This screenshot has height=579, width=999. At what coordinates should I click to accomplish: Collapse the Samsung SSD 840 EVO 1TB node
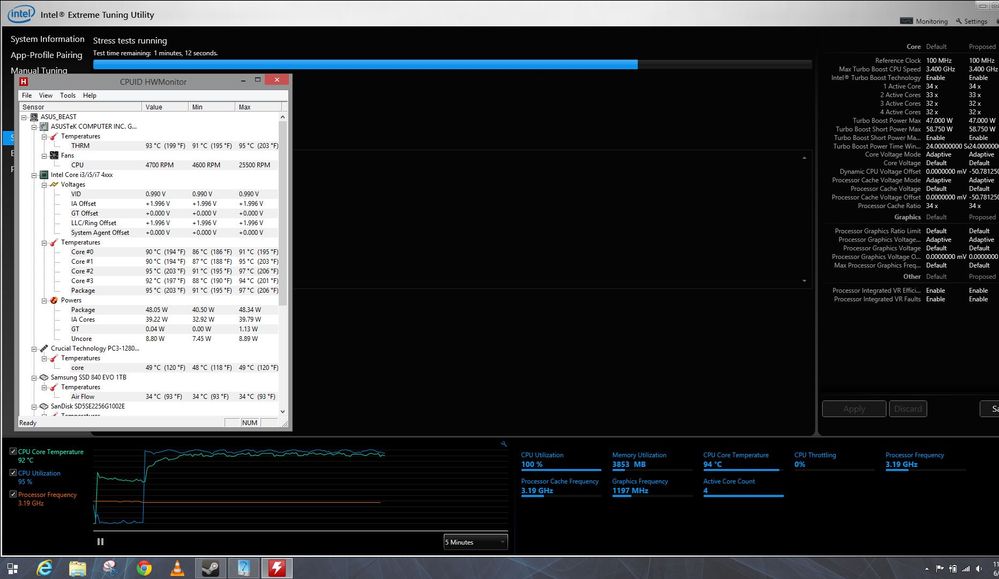pyautogui.click(x=34, y=377)
